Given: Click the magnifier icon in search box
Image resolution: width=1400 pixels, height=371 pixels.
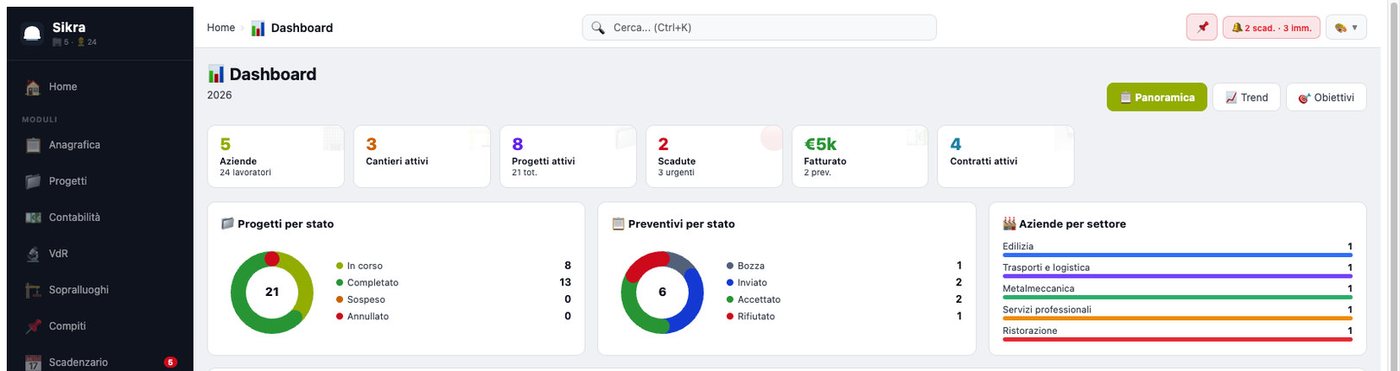Looking at the screenshot, I should (598, 28).
